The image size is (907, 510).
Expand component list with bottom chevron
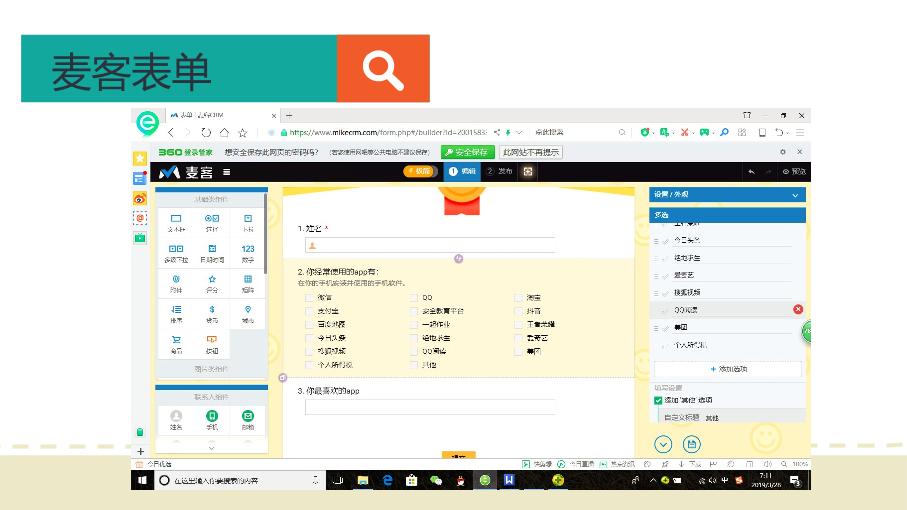(x=211, y=448)
